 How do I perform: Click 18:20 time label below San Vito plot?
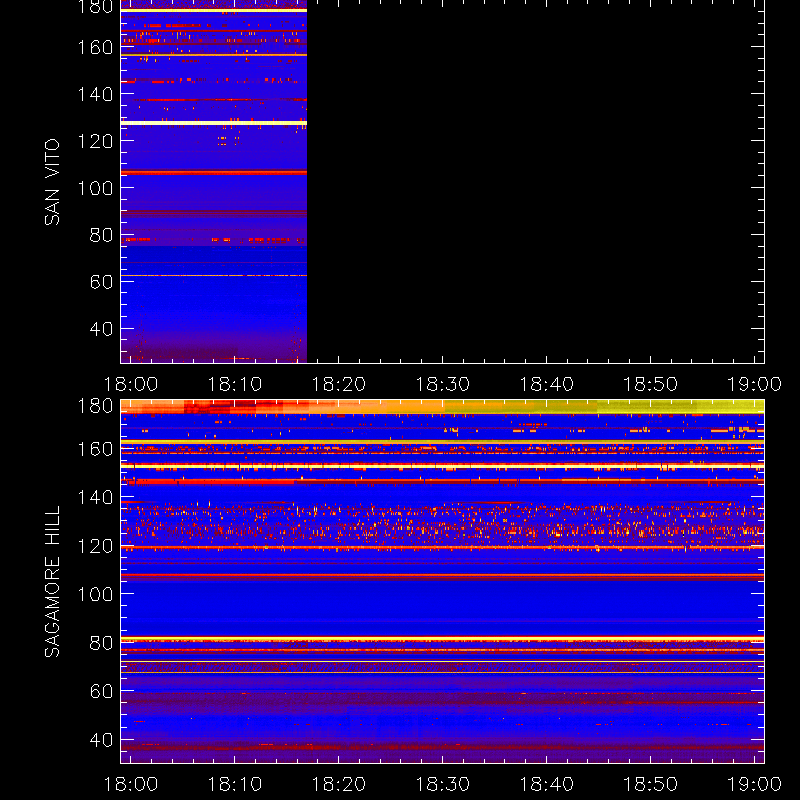339,384
